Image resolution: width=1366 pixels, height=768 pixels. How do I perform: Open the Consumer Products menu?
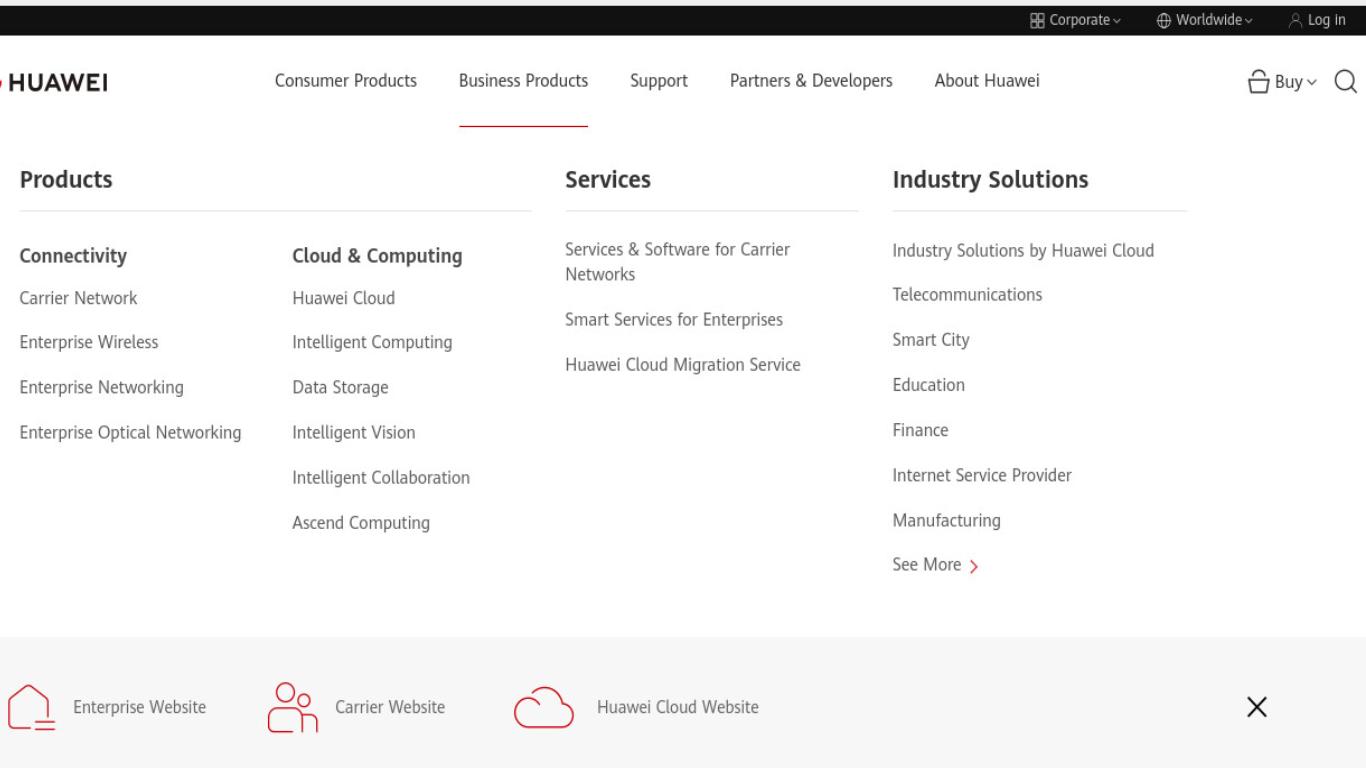point(346,81)
